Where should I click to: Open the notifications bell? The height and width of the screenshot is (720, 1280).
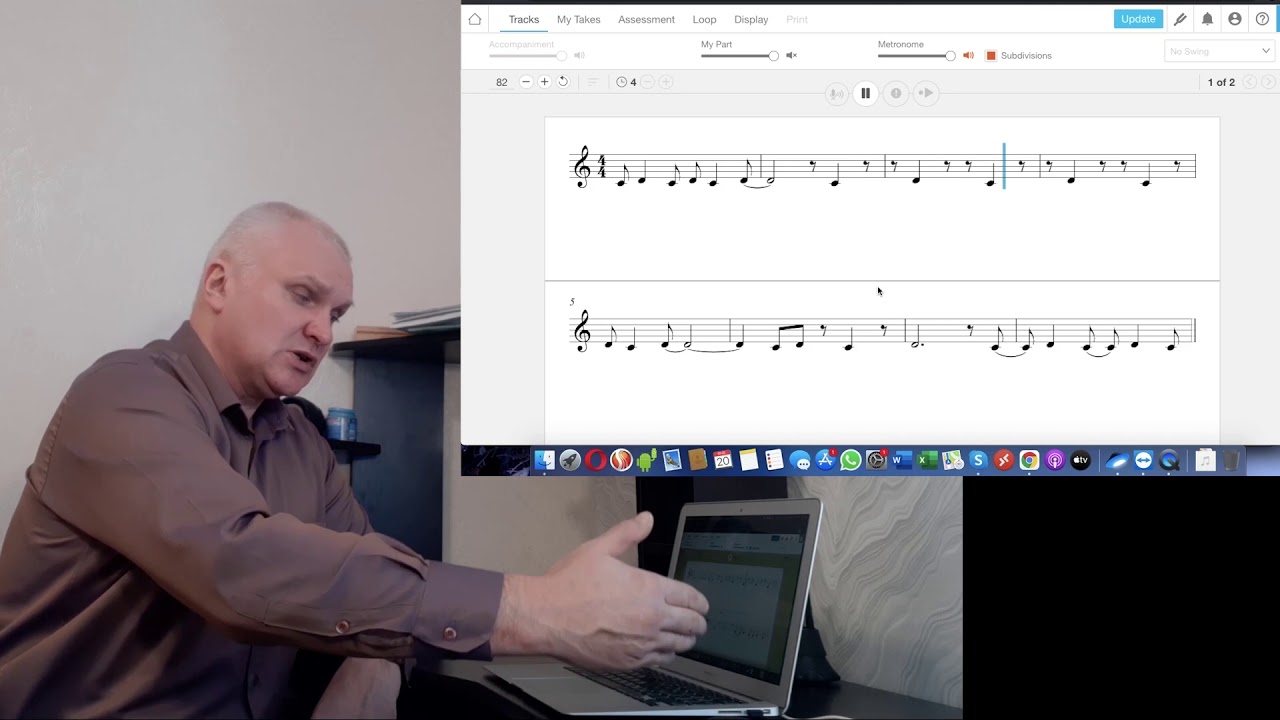click(x=1207, y=19)
